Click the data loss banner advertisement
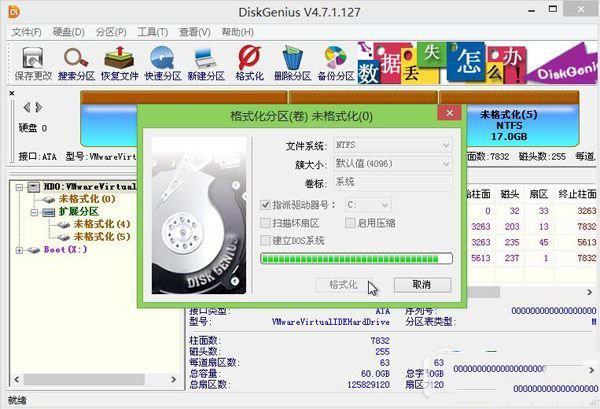Viewport: 600px width, 409px height. [x=477, y=63]
